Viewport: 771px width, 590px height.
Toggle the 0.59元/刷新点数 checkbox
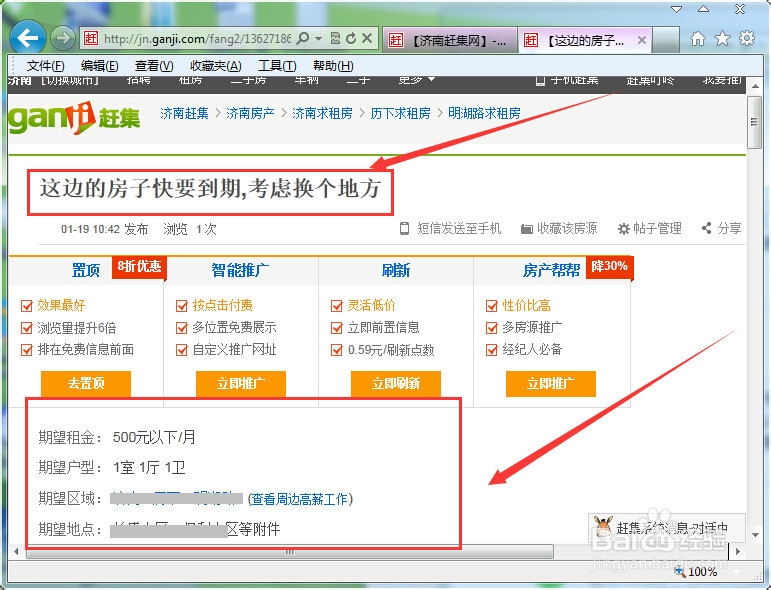[x=337, y=350]
